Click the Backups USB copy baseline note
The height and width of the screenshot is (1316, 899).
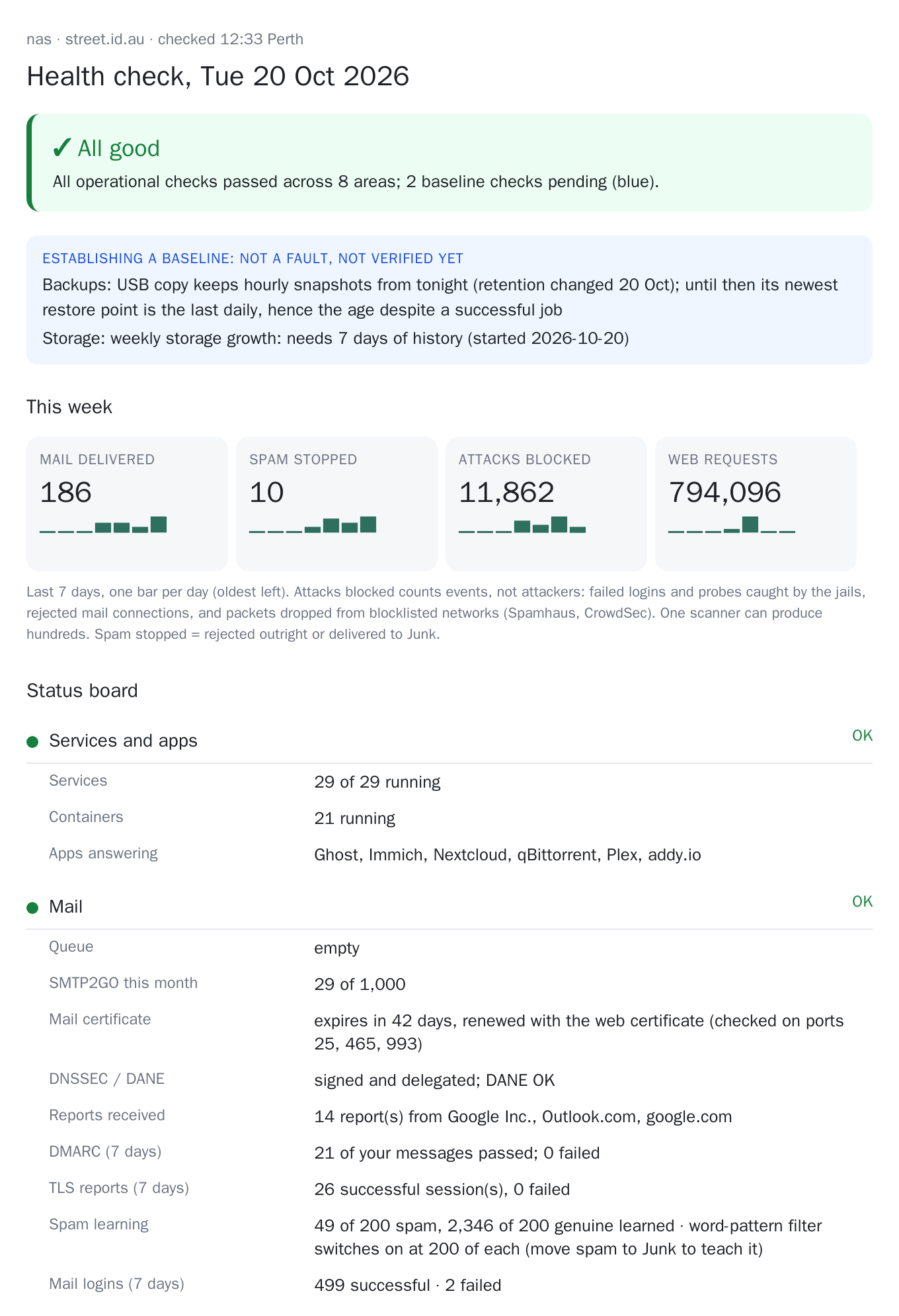[x=440, y=297]
